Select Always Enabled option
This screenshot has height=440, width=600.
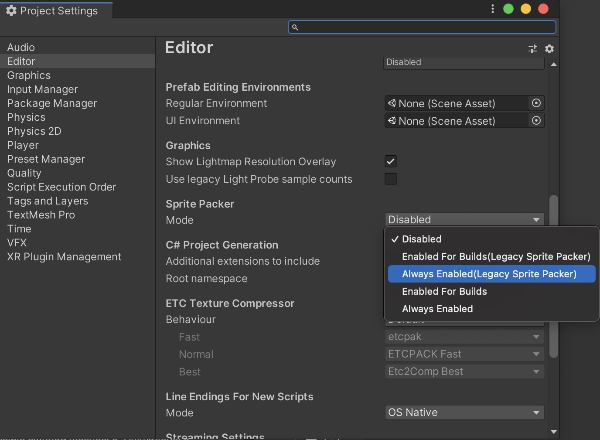492,309
